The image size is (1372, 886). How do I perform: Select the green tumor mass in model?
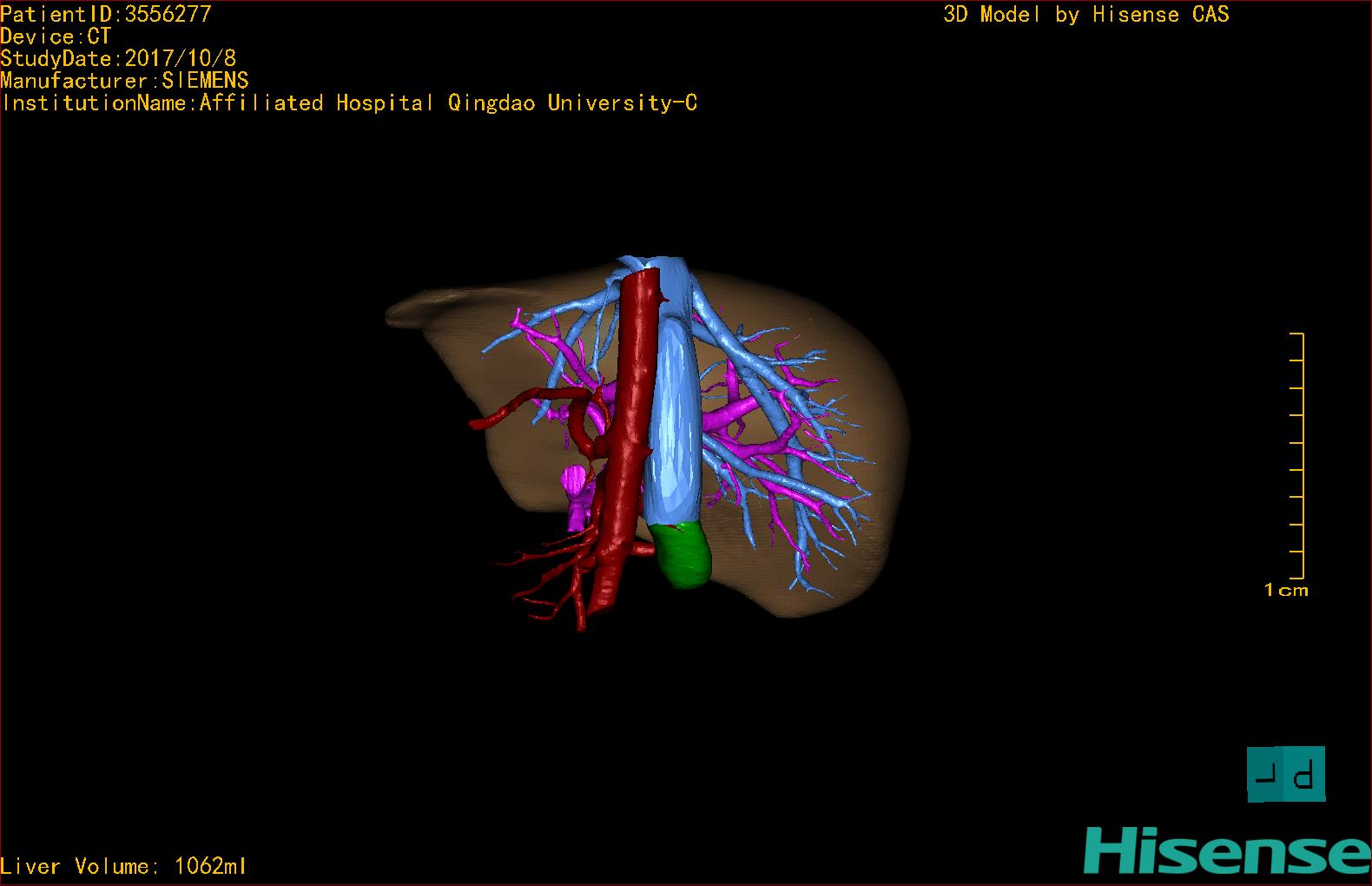point(682,556)
